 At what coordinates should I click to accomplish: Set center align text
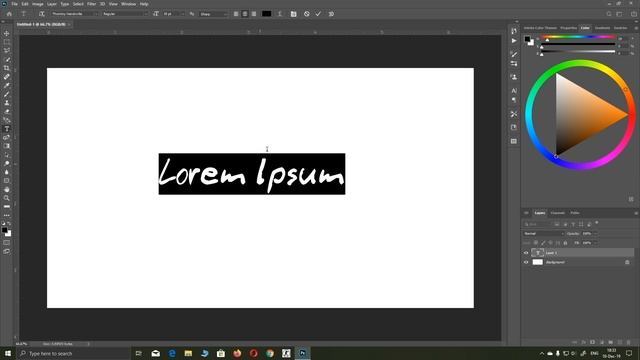[245, 14]
